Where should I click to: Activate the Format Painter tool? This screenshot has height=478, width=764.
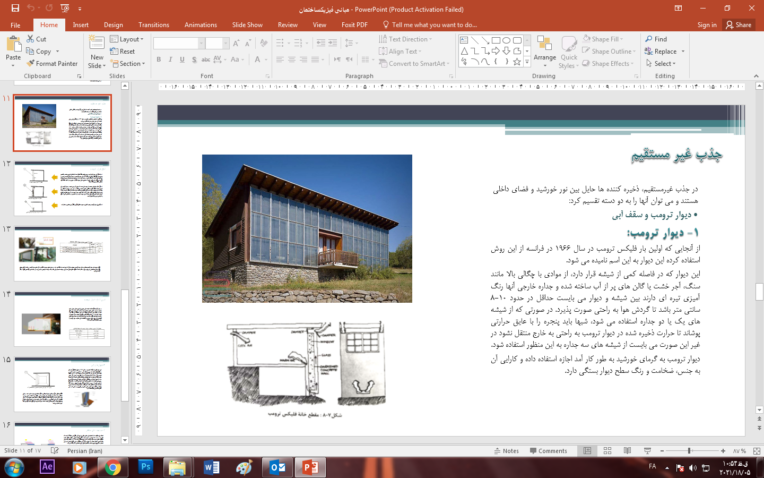click(56, 63)
